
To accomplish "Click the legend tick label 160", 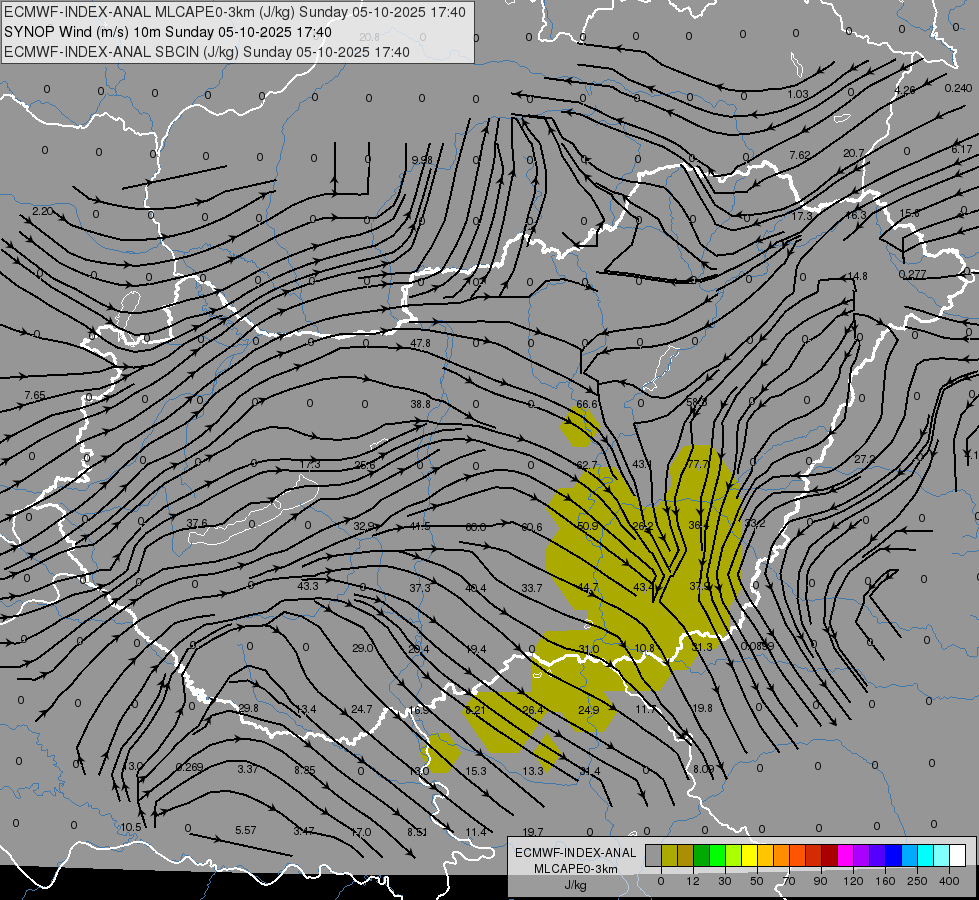I will coord(885,881).
